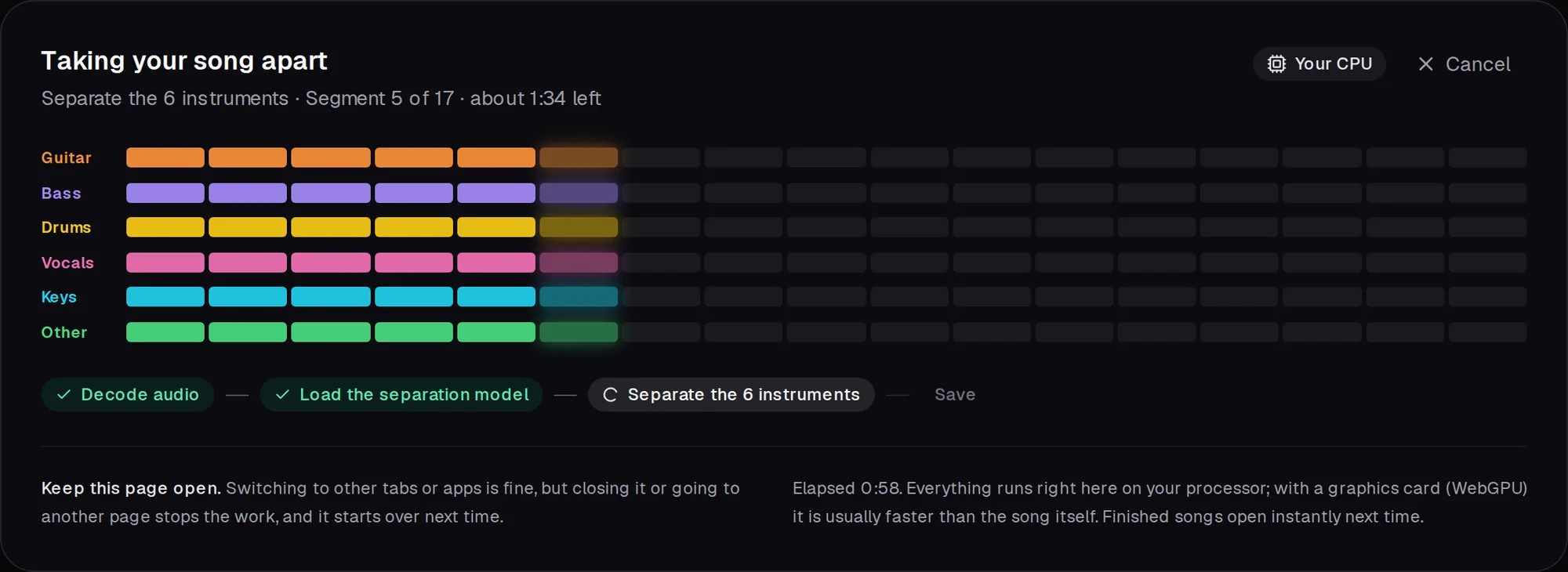Click the spinner icon in Separate step
Screen dimensions: 1568x572
pos(610,395)
